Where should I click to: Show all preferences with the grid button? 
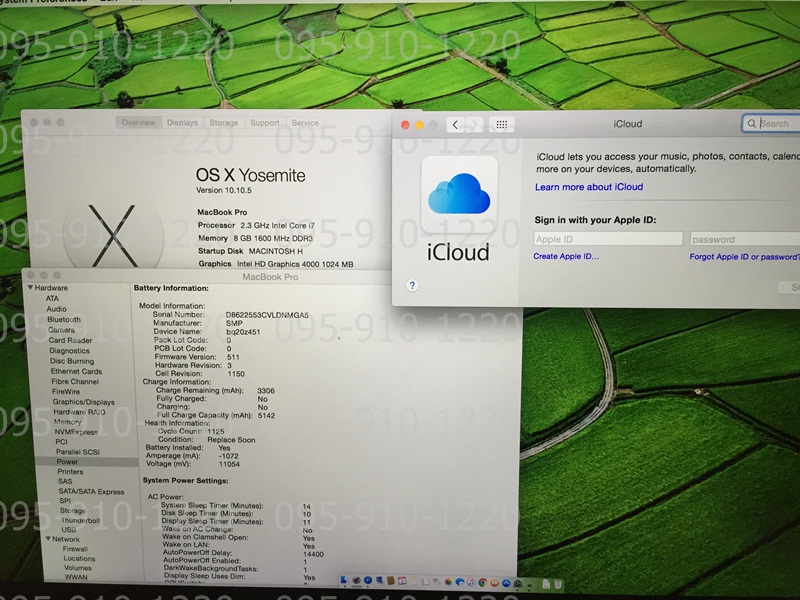(x=502, y=124)
